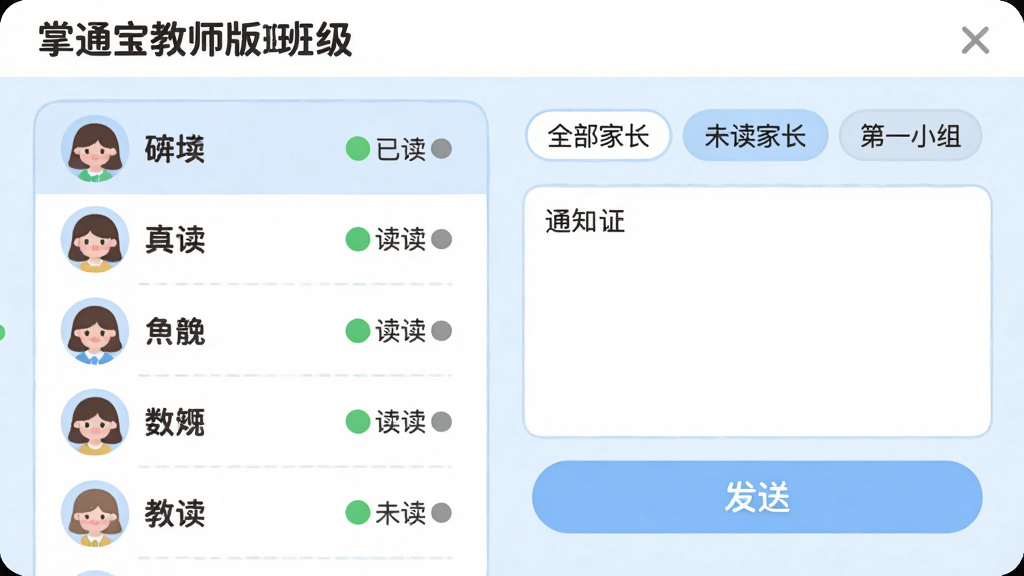Image resolution: width=1024 pixels, height=576 pixels.
Task: Toggle the gray dot in the 已读 row
Action: (x=441, y=149)
